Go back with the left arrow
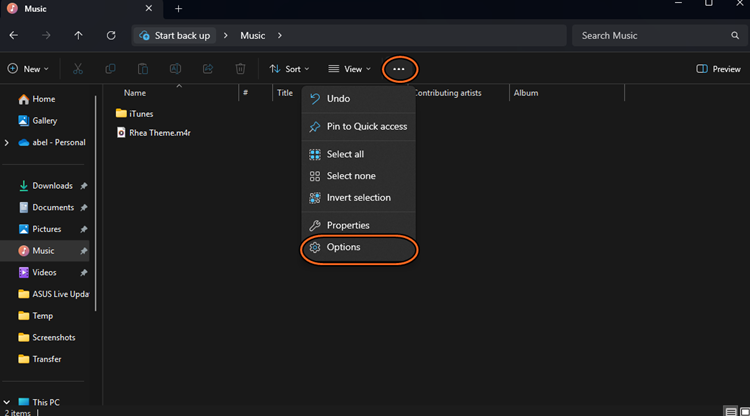The height and width of the screenshot is (416, 750). pyautogui.click(x=14, y=35)
